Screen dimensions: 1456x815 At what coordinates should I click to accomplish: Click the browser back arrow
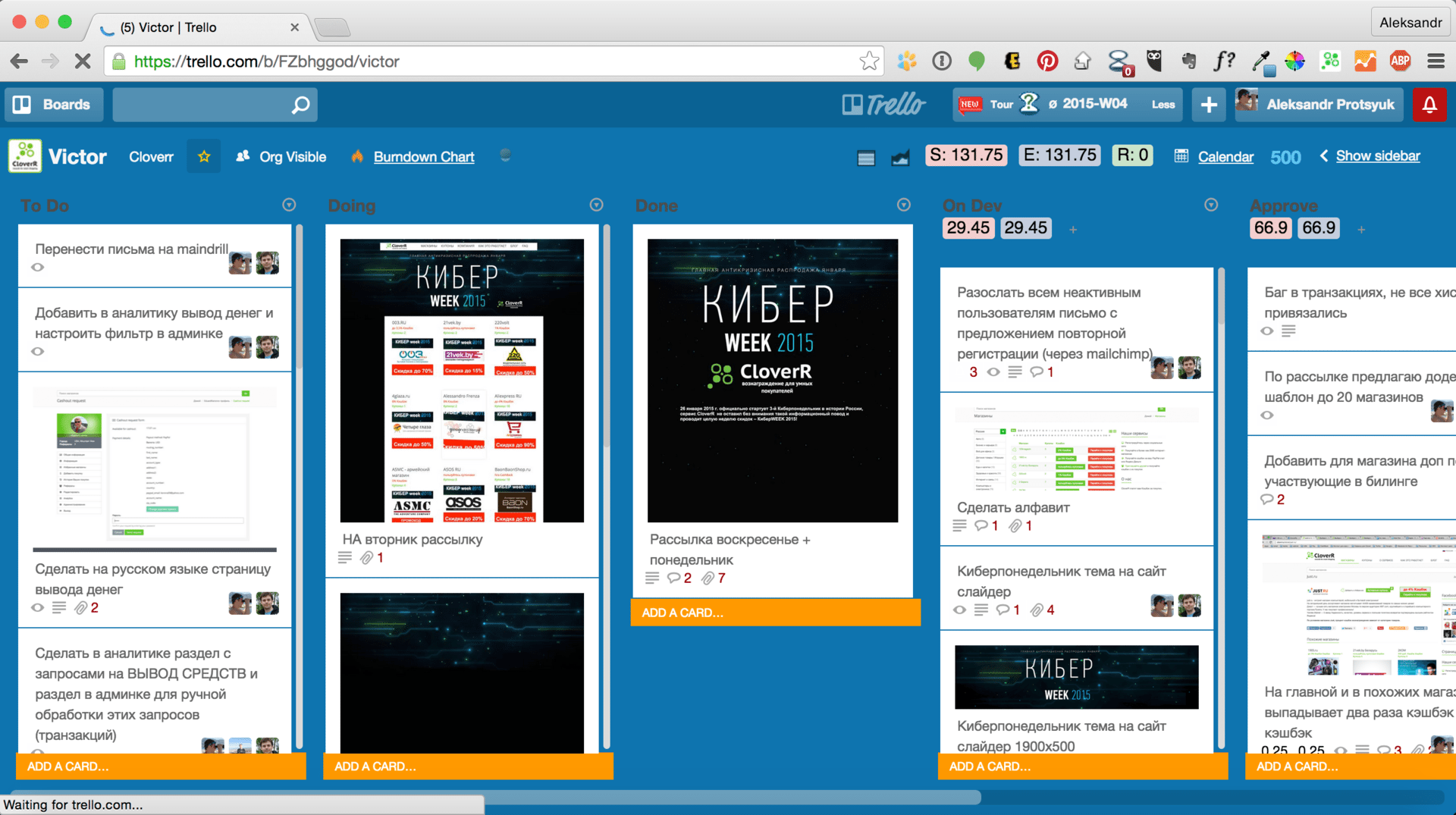tap(20, 61)
